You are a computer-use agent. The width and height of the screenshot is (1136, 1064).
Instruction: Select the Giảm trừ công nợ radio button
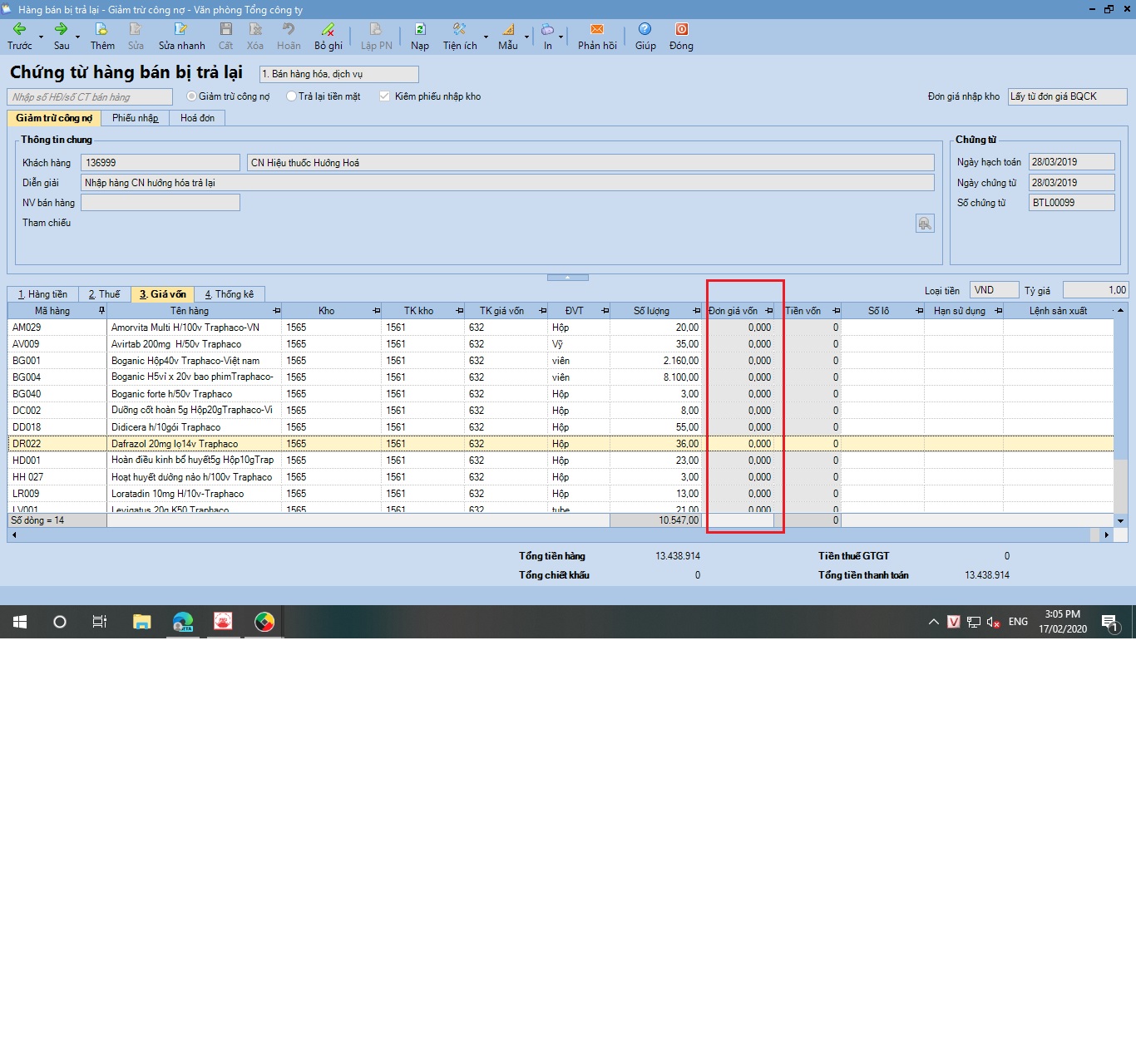[x=191, y=96]
